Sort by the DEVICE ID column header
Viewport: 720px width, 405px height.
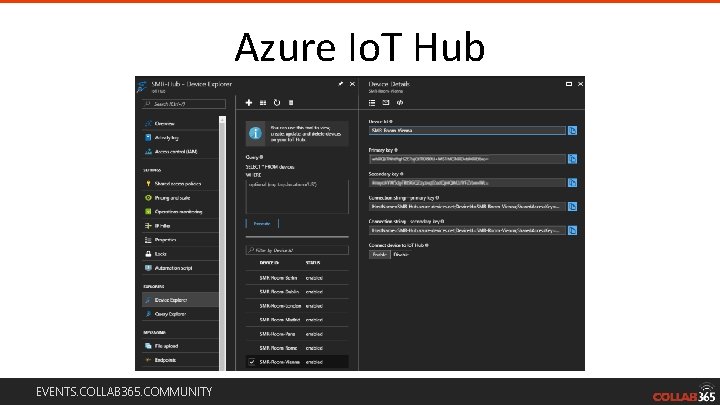coord(269,263)
